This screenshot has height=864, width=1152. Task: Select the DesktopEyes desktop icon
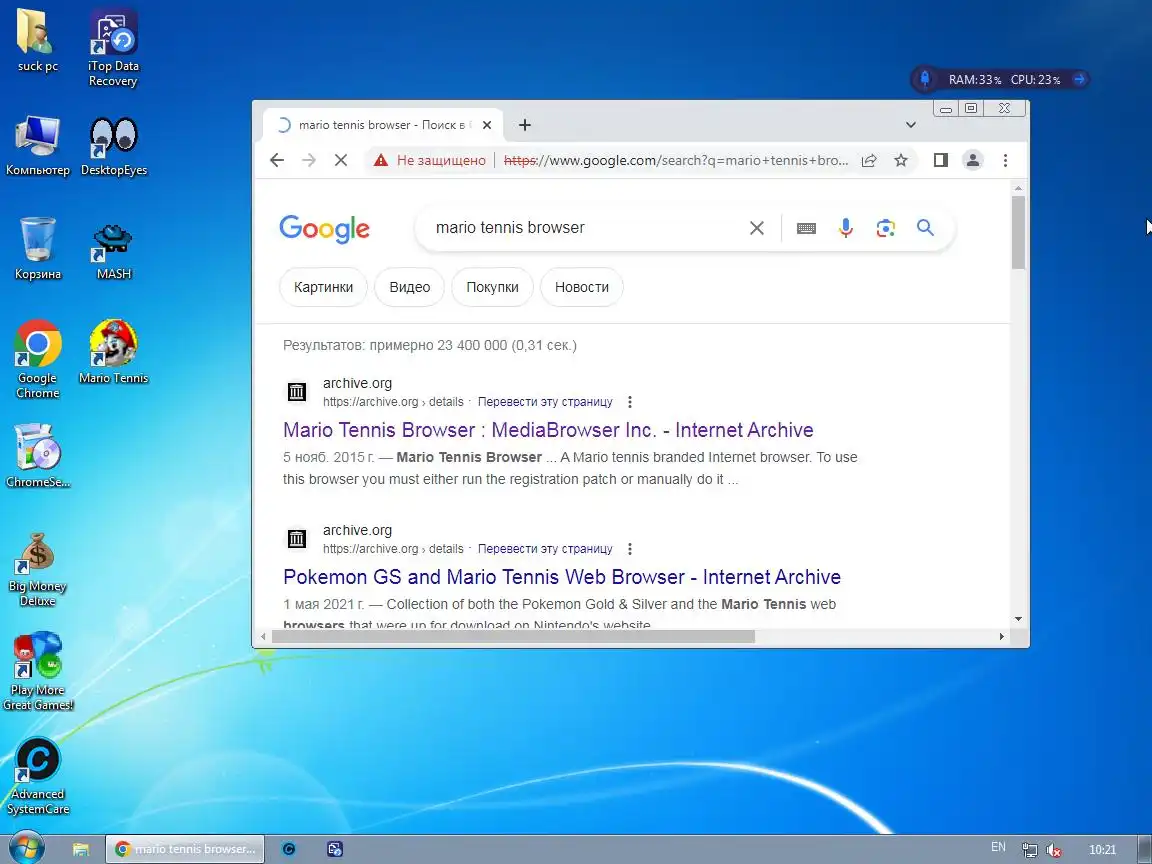tap(114, 146)
